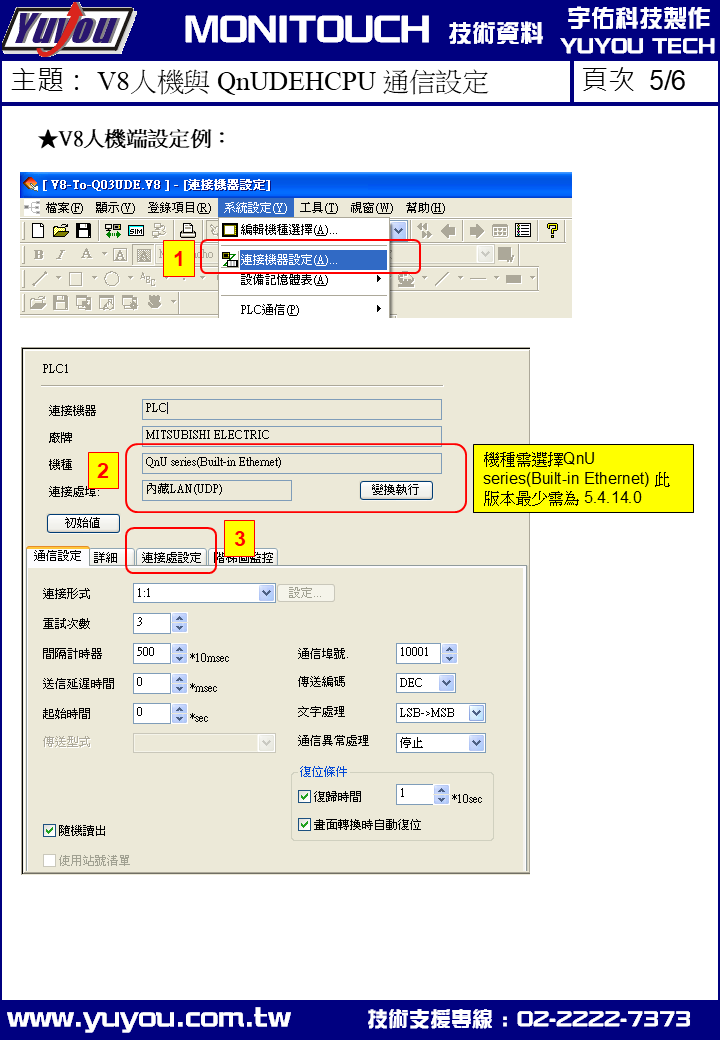Increase 復歸時間 with up spinner
Viewport: 720px width, 1040px height.
pos(442,790)
